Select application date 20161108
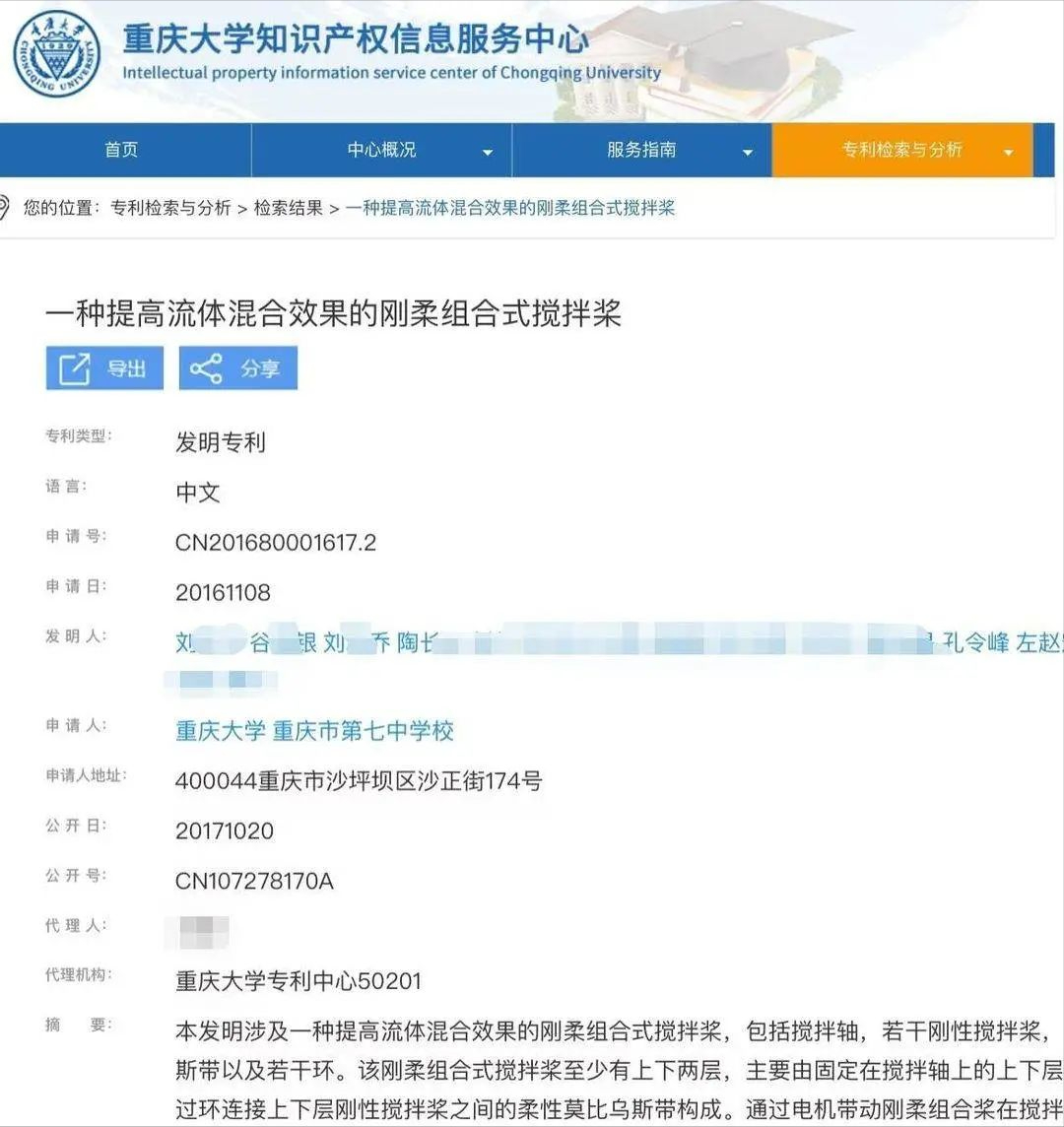This screenshot has width=1064, height=1127. 223,592
